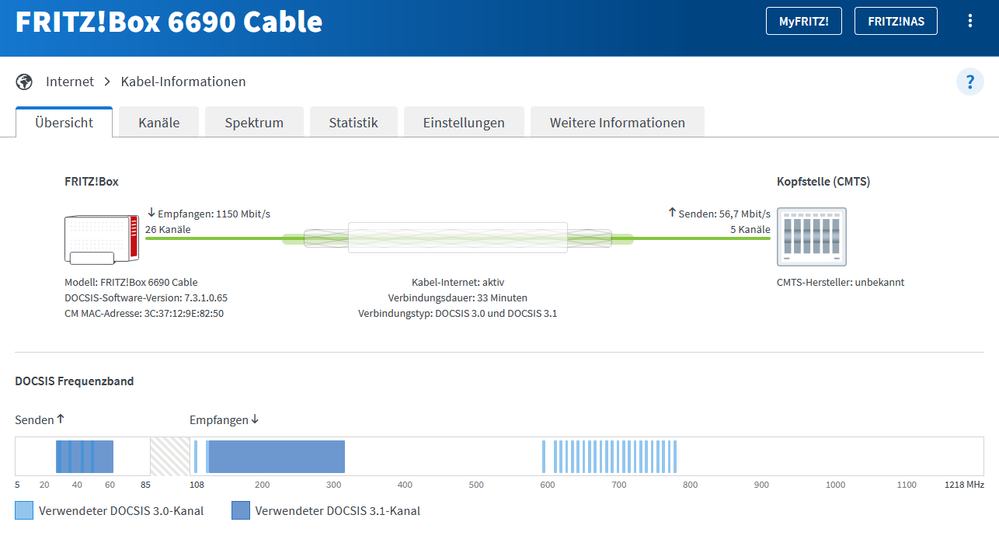The height and width of the screenshot is (539, 999).
Task: Click the hatched guard band near 85 MHz
Action: tap(169, 456)
